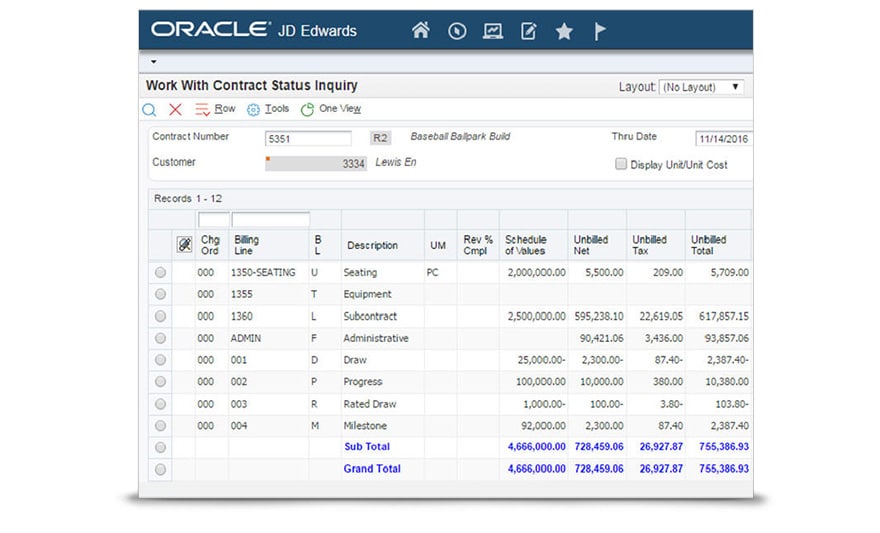Select the ADMIN row radio button
This screenshot has height=533, width=880.
[160, 338]
